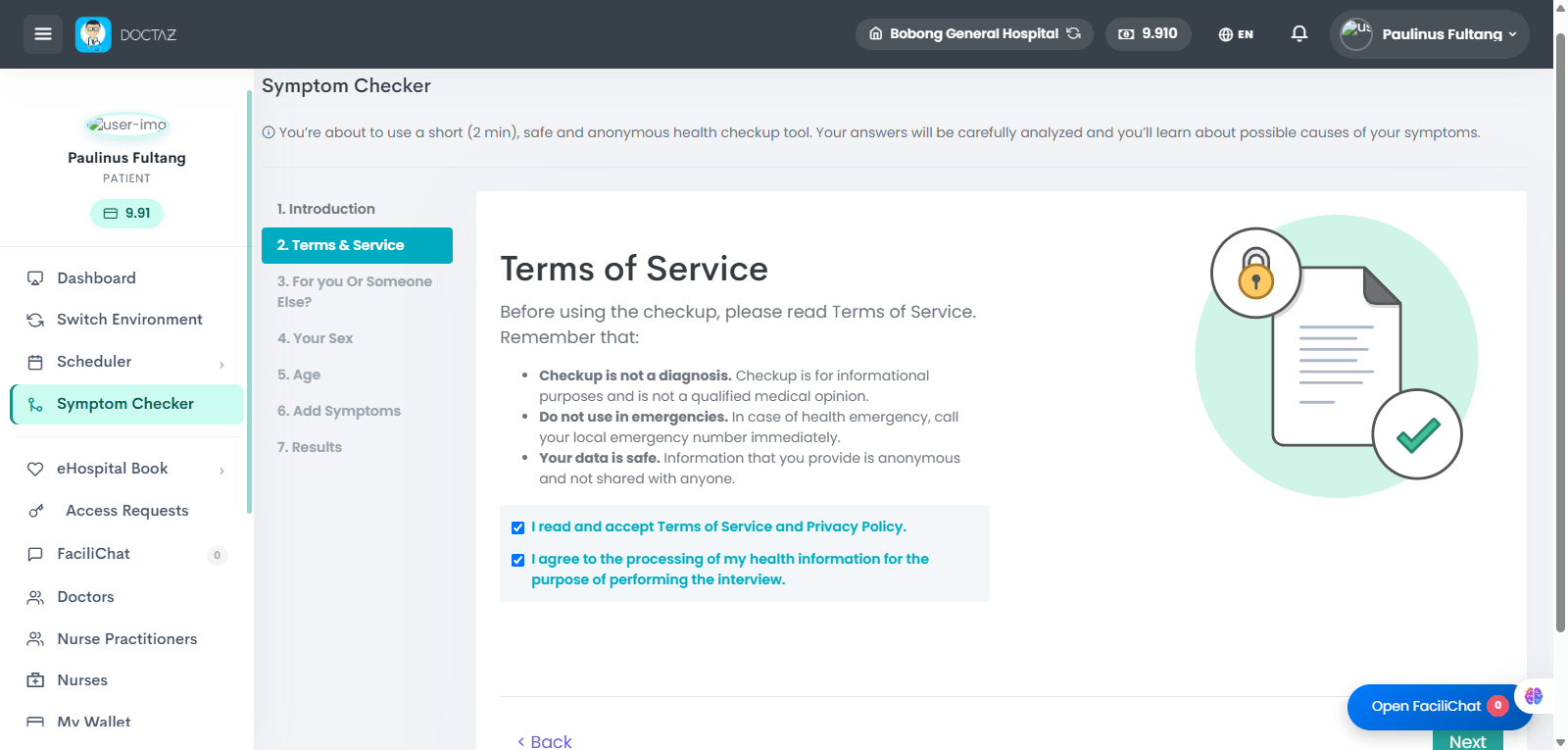This screenshot has width=1568, height=750.
Task: Click the eHospital Book heart icon
Action: [35, 469]
